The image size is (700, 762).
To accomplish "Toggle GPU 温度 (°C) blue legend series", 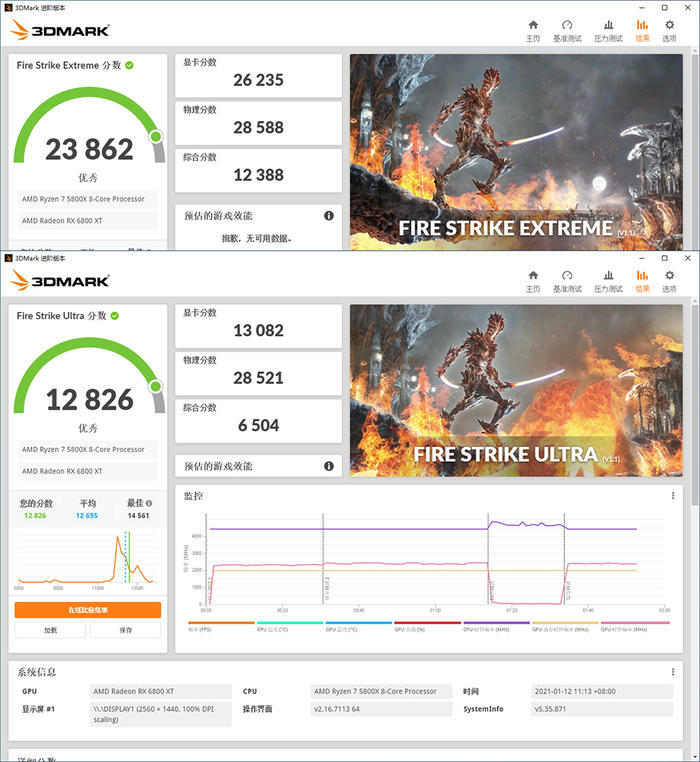I will (x=359, y=625).
